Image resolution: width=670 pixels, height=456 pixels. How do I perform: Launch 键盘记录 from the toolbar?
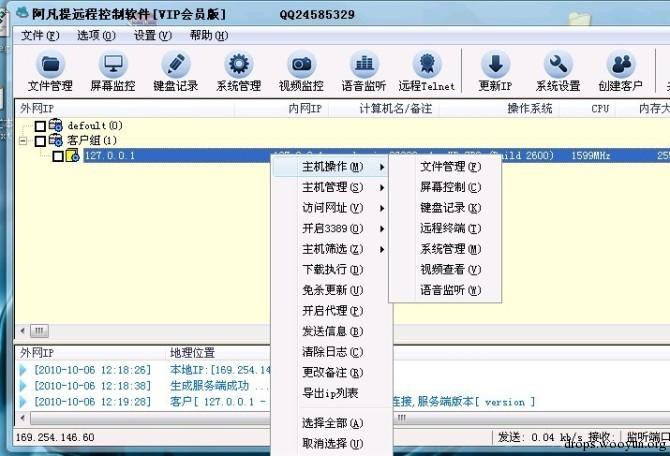click(175, 72)
